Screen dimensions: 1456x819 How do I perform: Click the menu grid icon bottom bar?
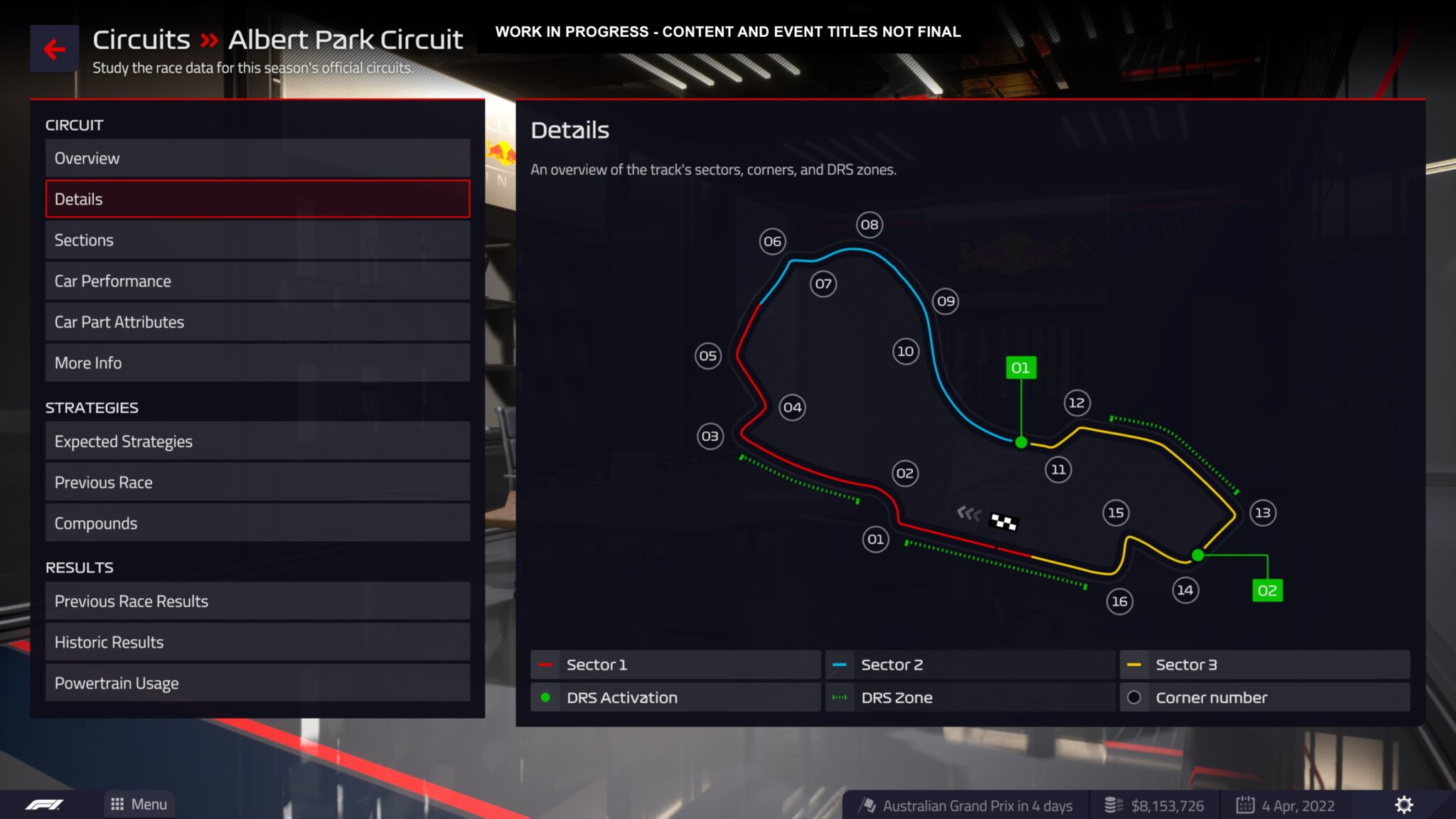(118, 804)
